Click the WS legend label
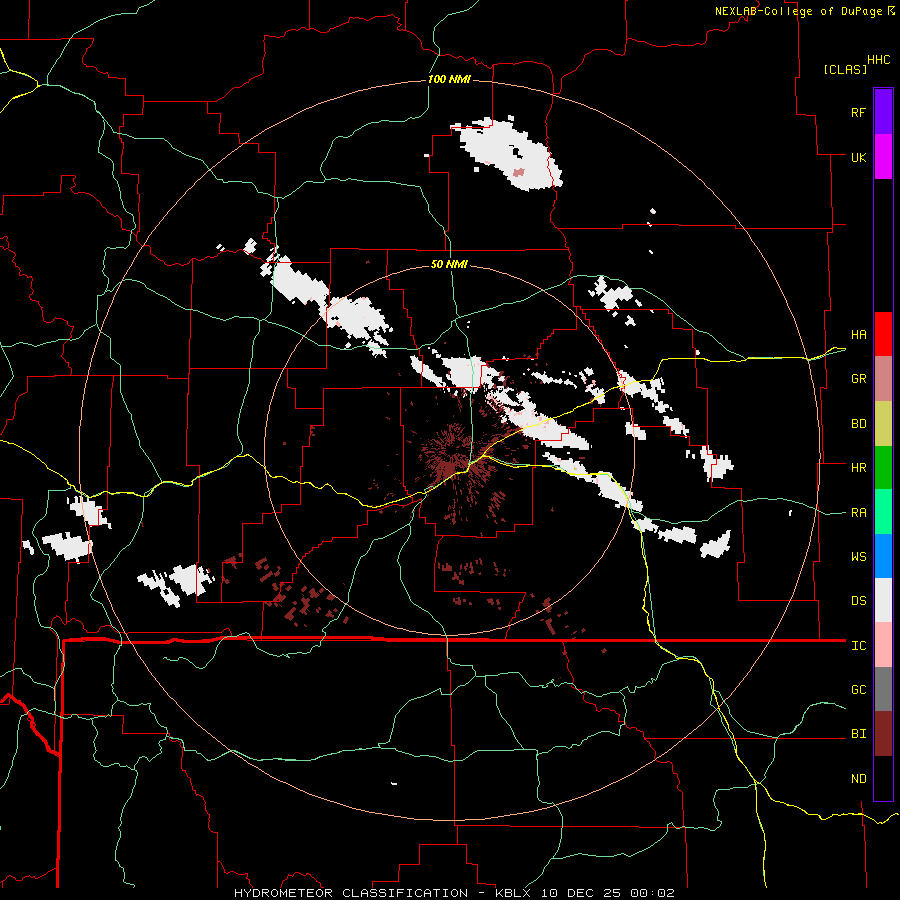This screenshot has width=900, height=900. tap(858, 557)
